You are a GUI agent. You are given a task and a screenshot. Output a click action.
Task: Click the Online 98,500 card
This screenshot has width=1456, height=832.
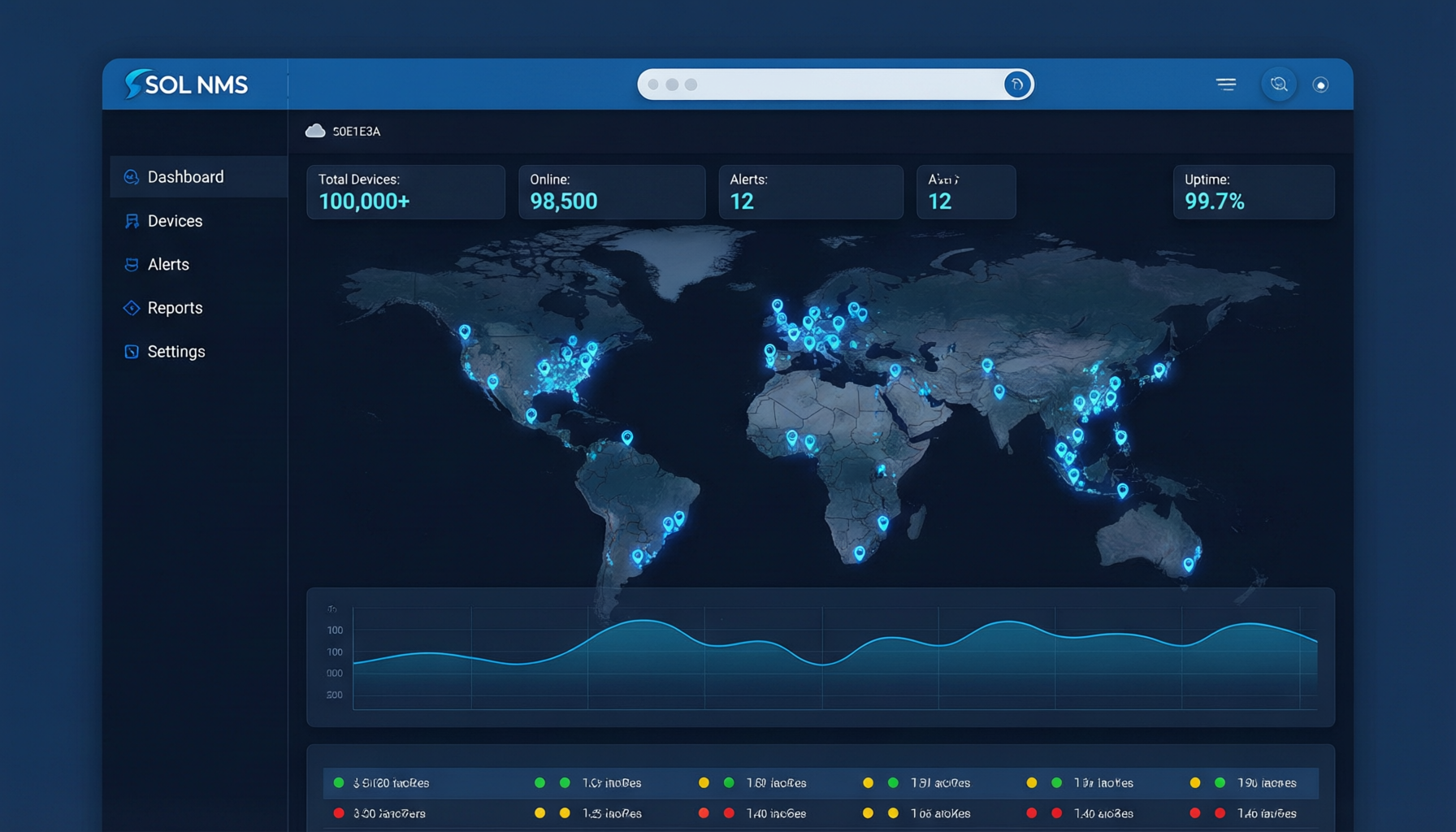pyautogui.click(x=612, y=192)
